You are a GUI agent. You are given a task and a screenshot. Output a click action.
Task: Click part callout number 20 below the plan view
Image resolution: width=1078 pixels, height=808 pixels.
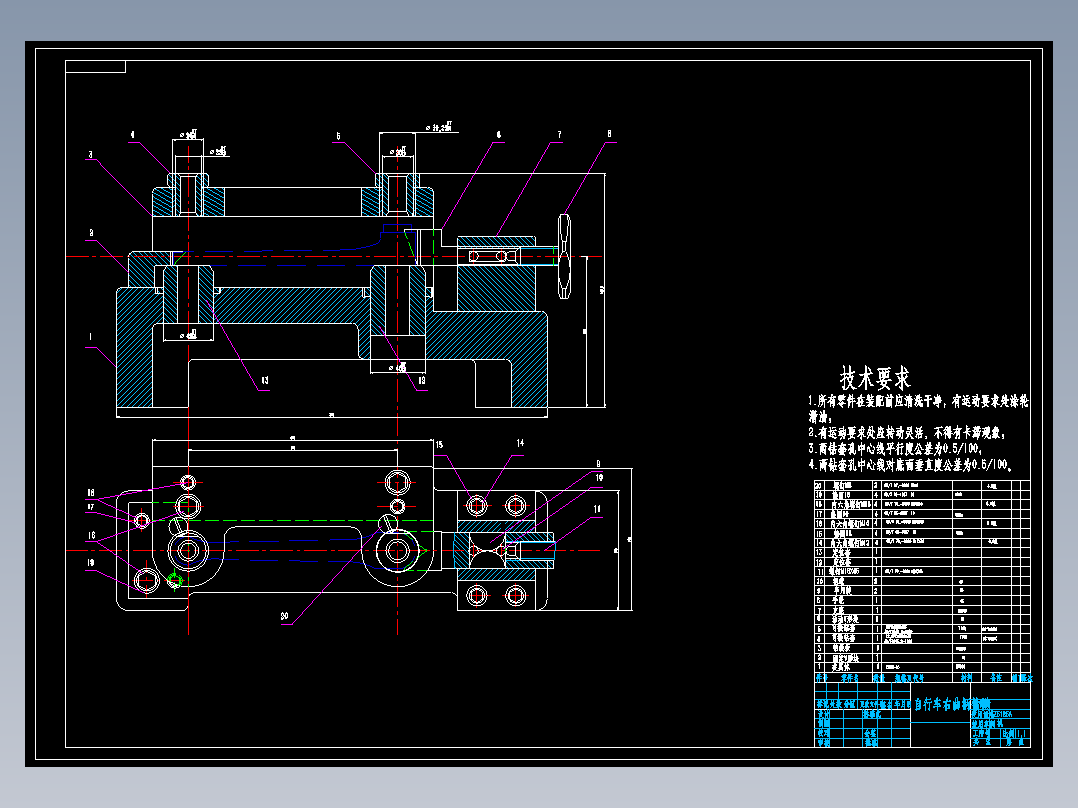click(x=284, y=617)
